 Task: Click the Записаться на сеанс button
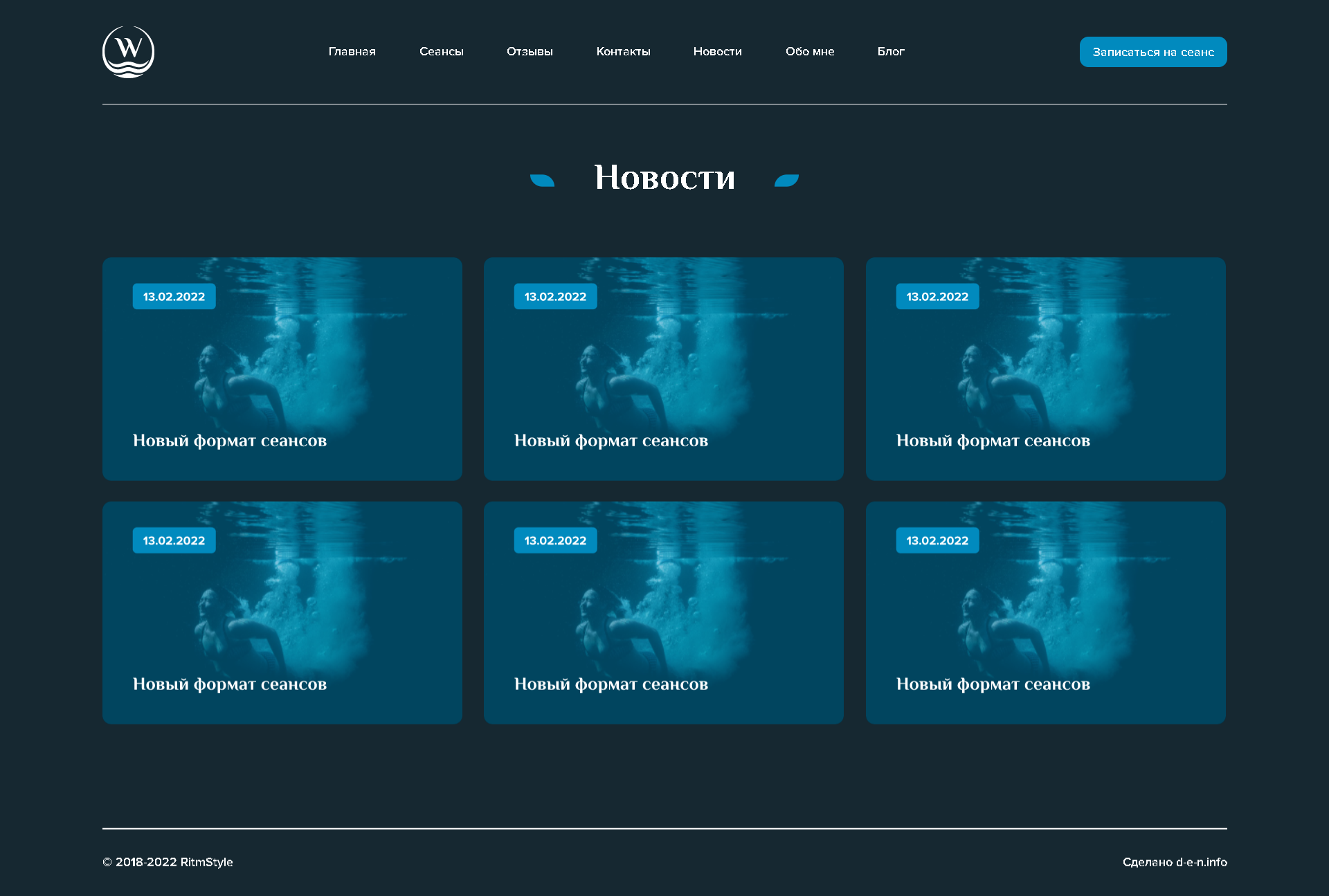(x=1153, y=52)
